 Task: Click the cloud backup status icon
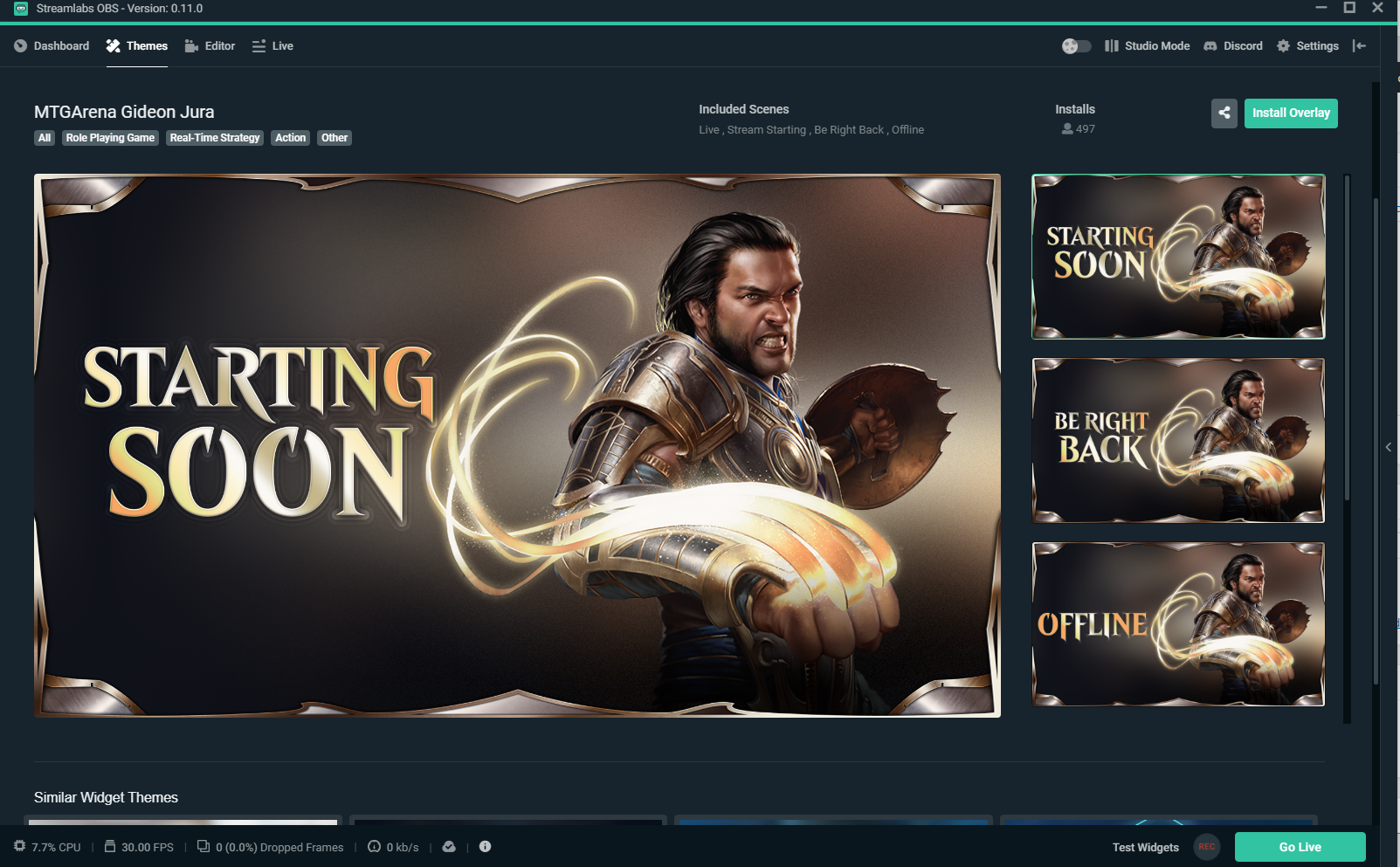[449, 846]
